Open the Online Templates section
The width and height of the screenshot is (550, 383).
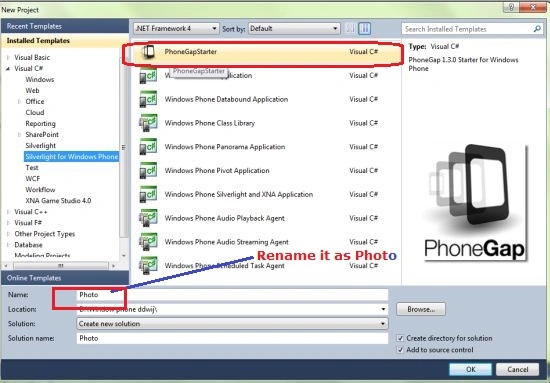click(x=65, y=278)
